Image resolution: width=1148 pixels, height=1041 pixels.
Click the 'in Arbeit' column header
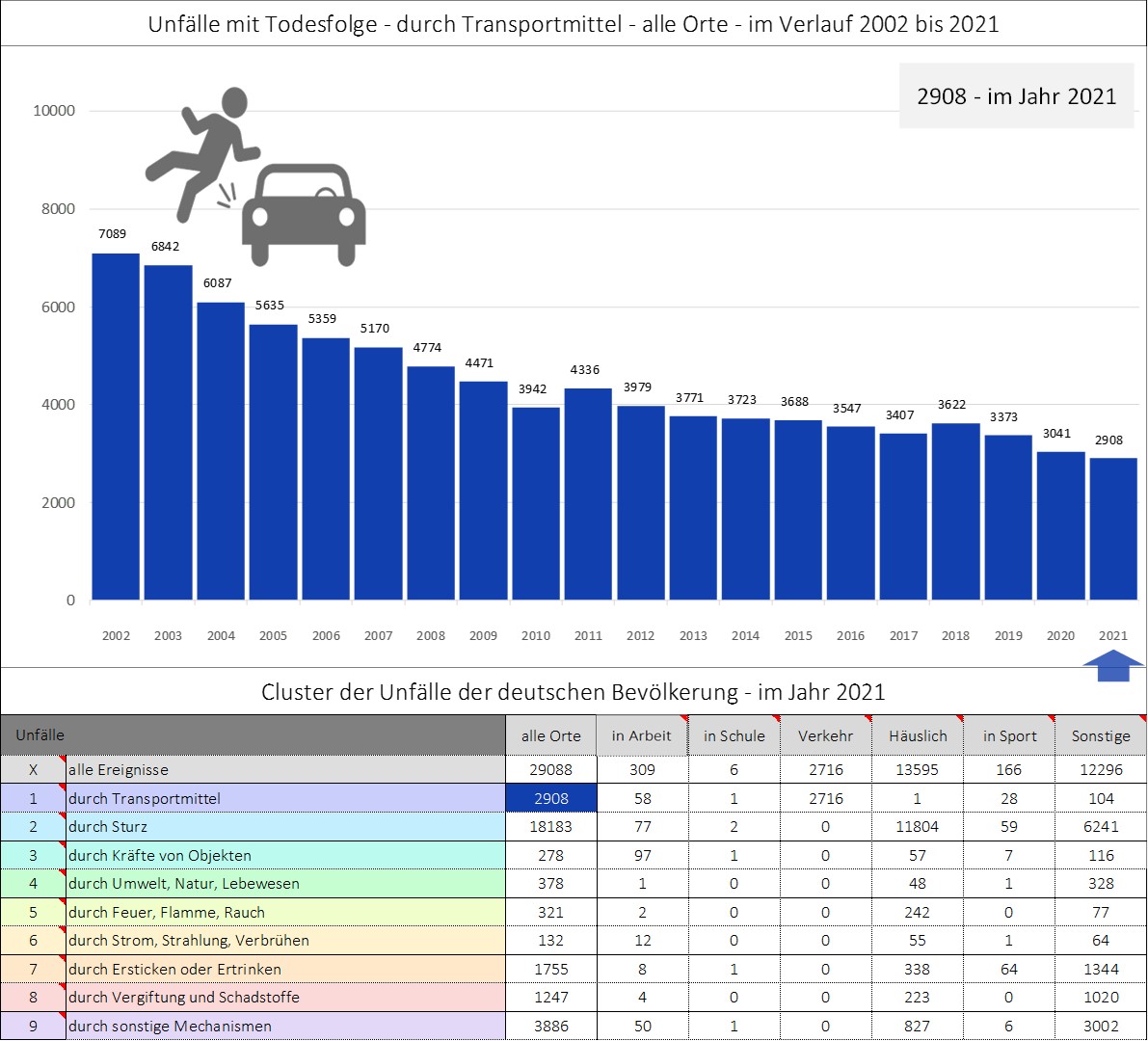click(x=642, y=735)
